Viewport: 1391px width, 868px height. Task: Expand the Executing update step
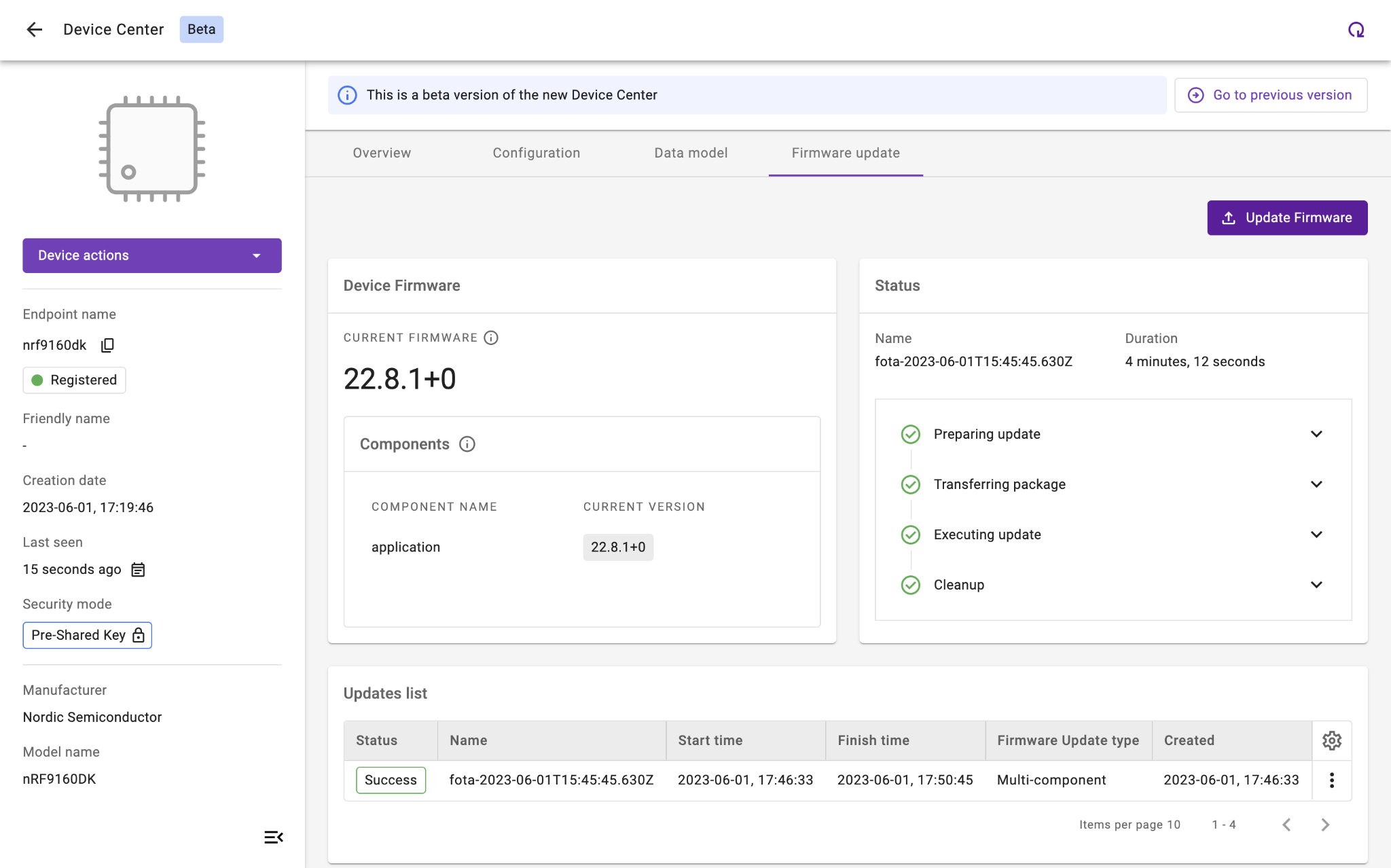click(1316, 535)
